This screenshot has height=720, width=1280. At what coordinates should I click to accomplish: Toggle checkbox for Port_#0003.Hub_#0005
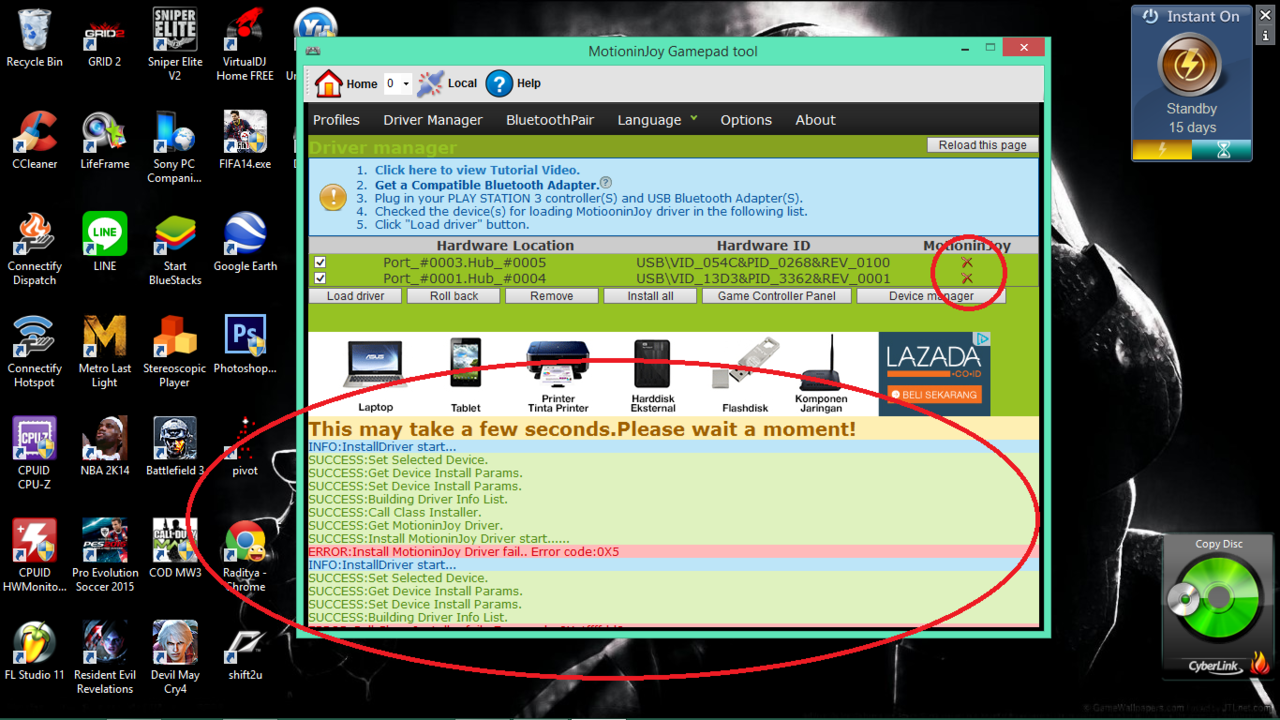click(x=320, y=263)
